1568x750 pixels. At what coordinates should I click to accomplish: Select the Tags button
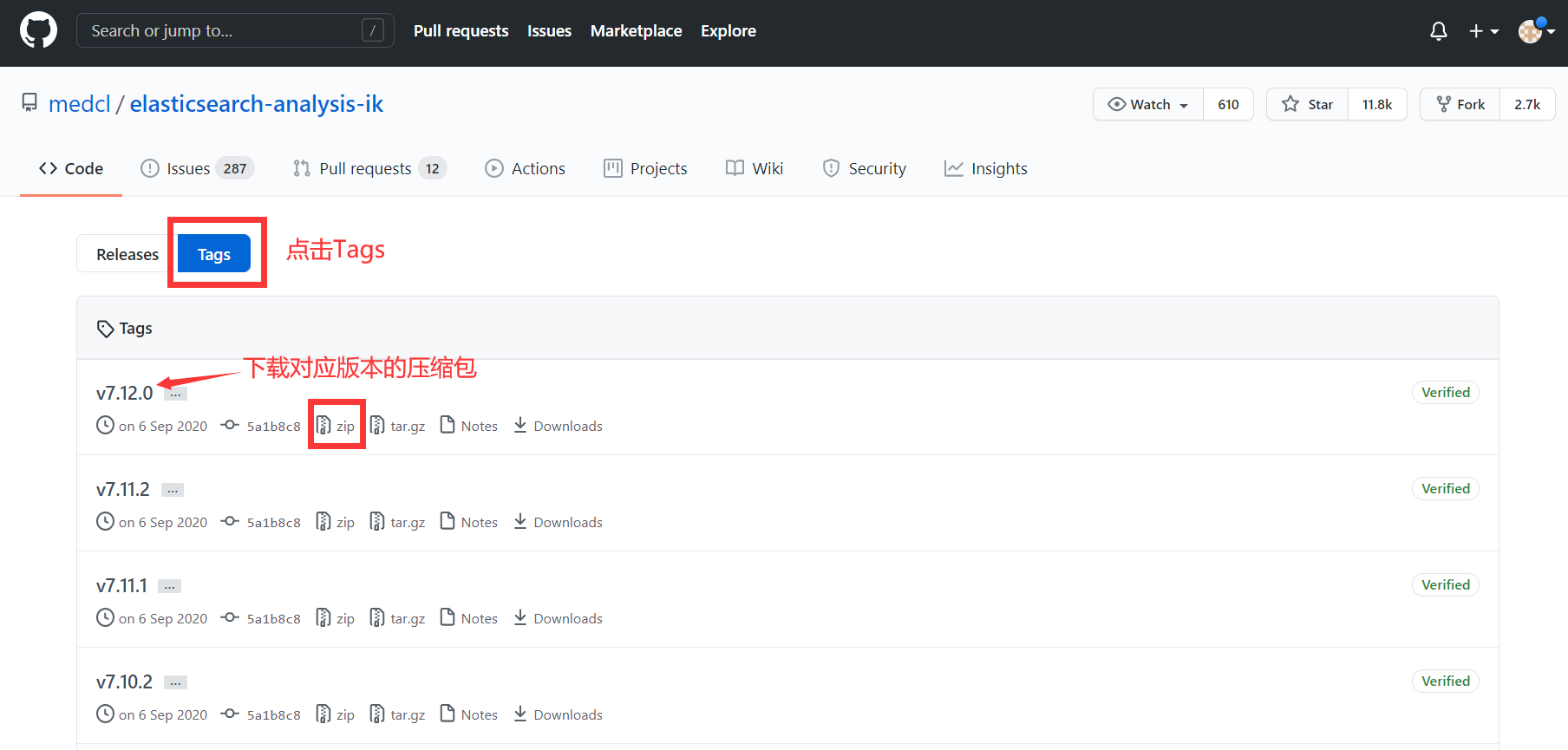pos(214,254)
